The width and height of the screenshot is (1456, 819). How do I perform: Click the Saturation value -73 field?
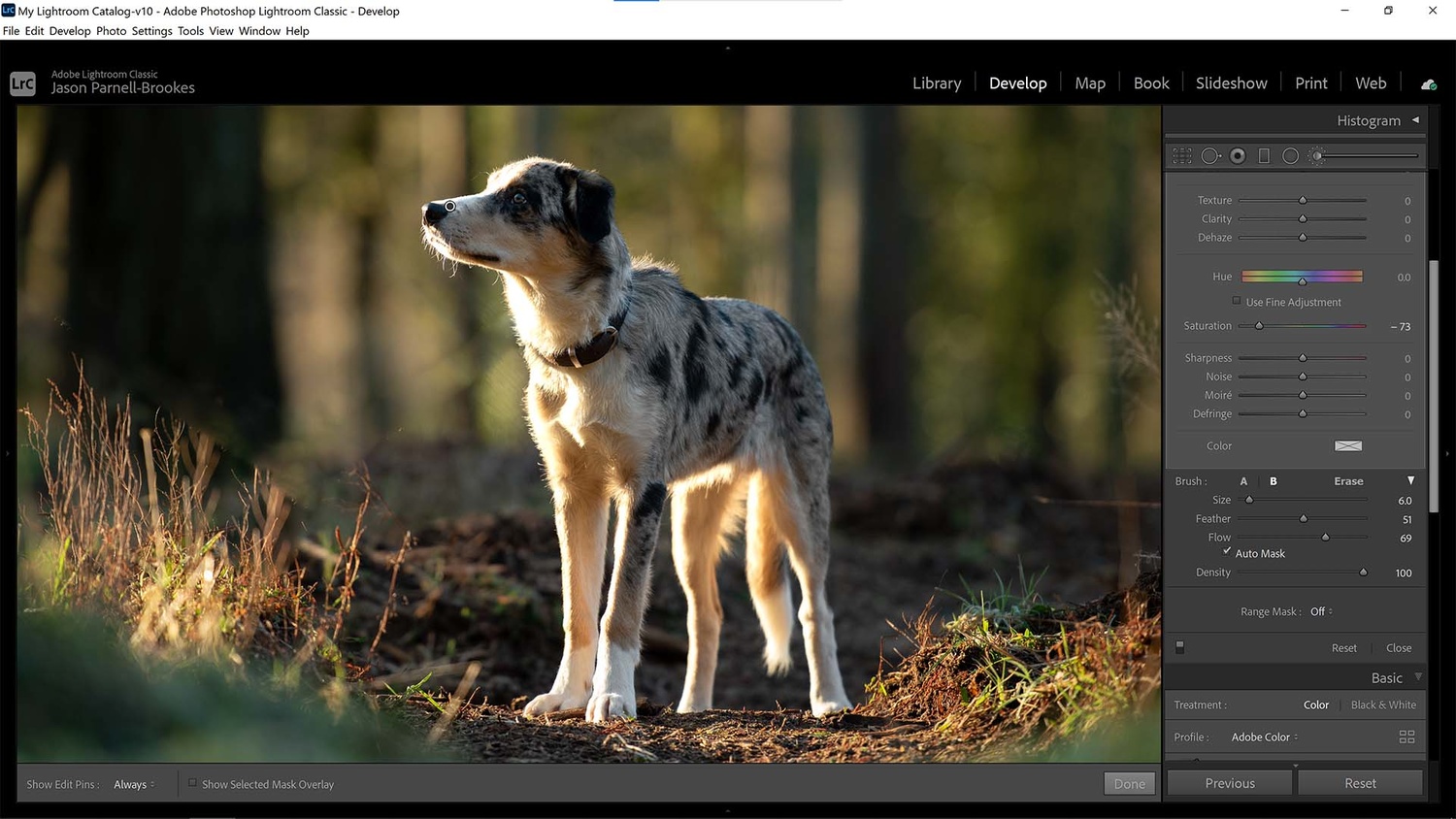click(1401, 327)
